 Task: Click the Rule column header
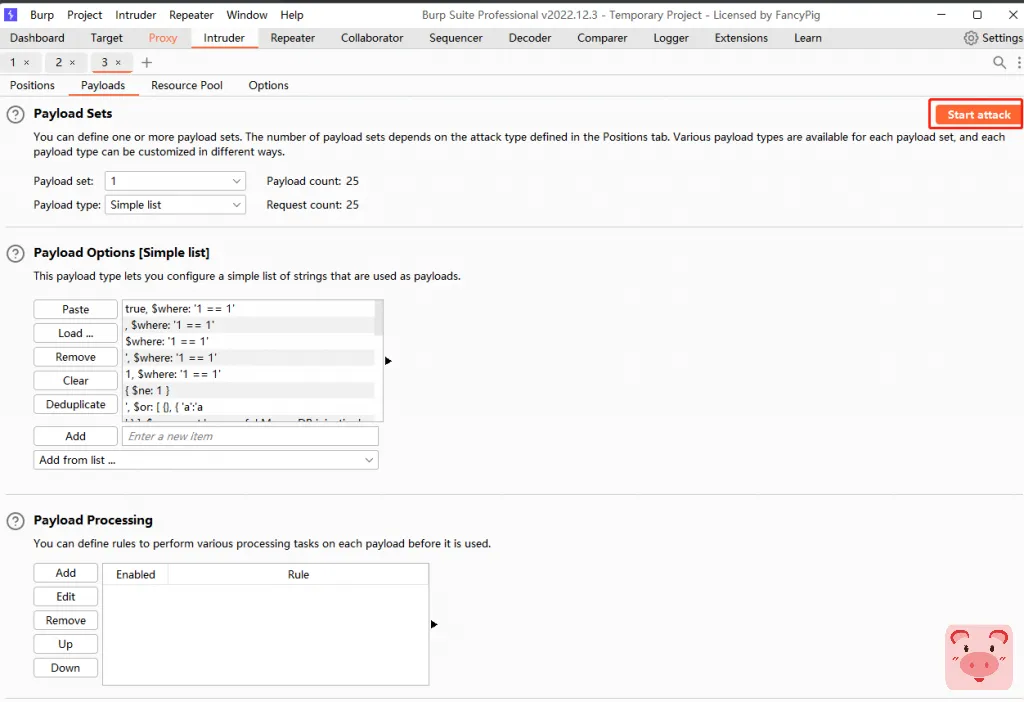(298, 575)
